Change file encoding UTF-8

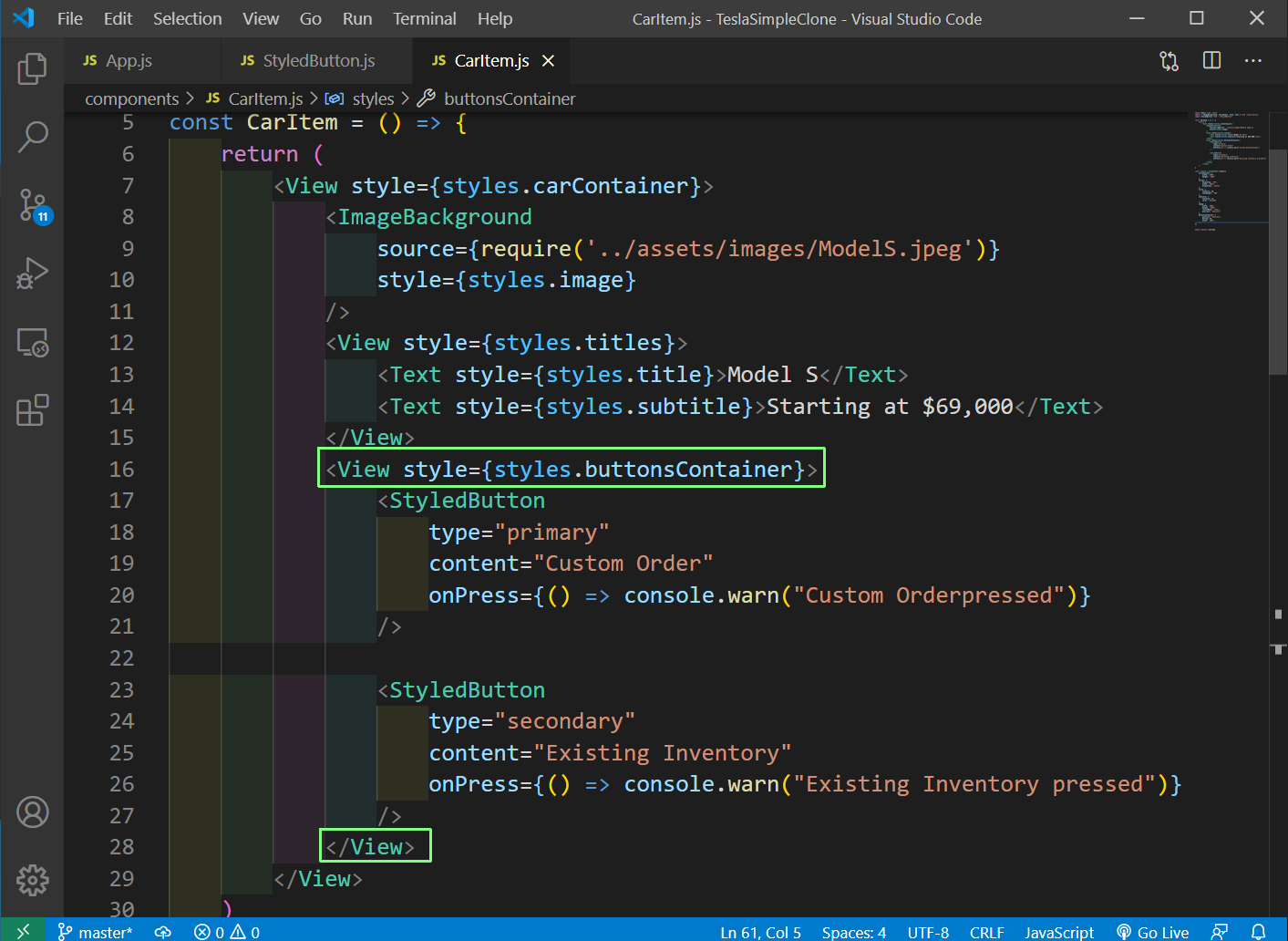point(928,932)
